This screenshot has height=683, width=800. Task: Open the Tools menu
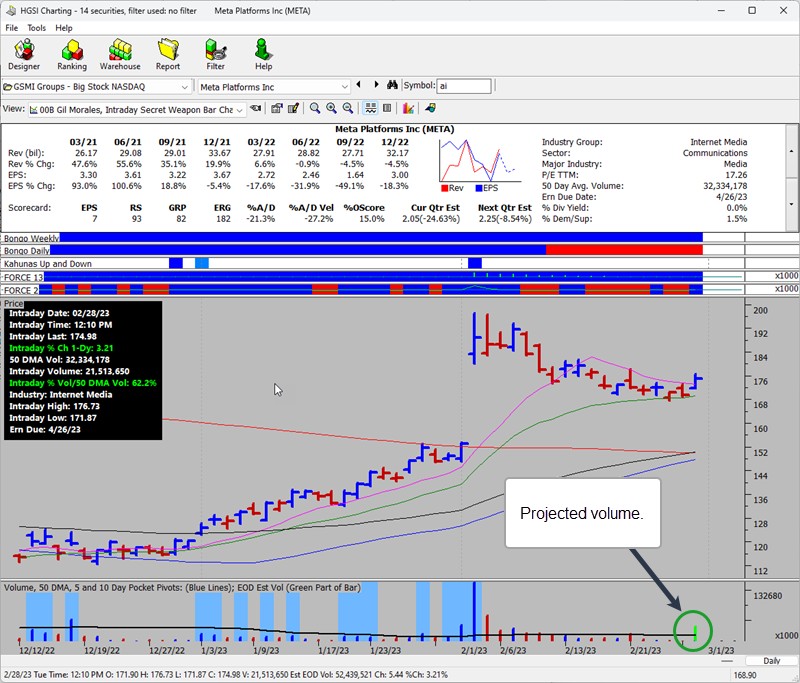tap(36, 28)
